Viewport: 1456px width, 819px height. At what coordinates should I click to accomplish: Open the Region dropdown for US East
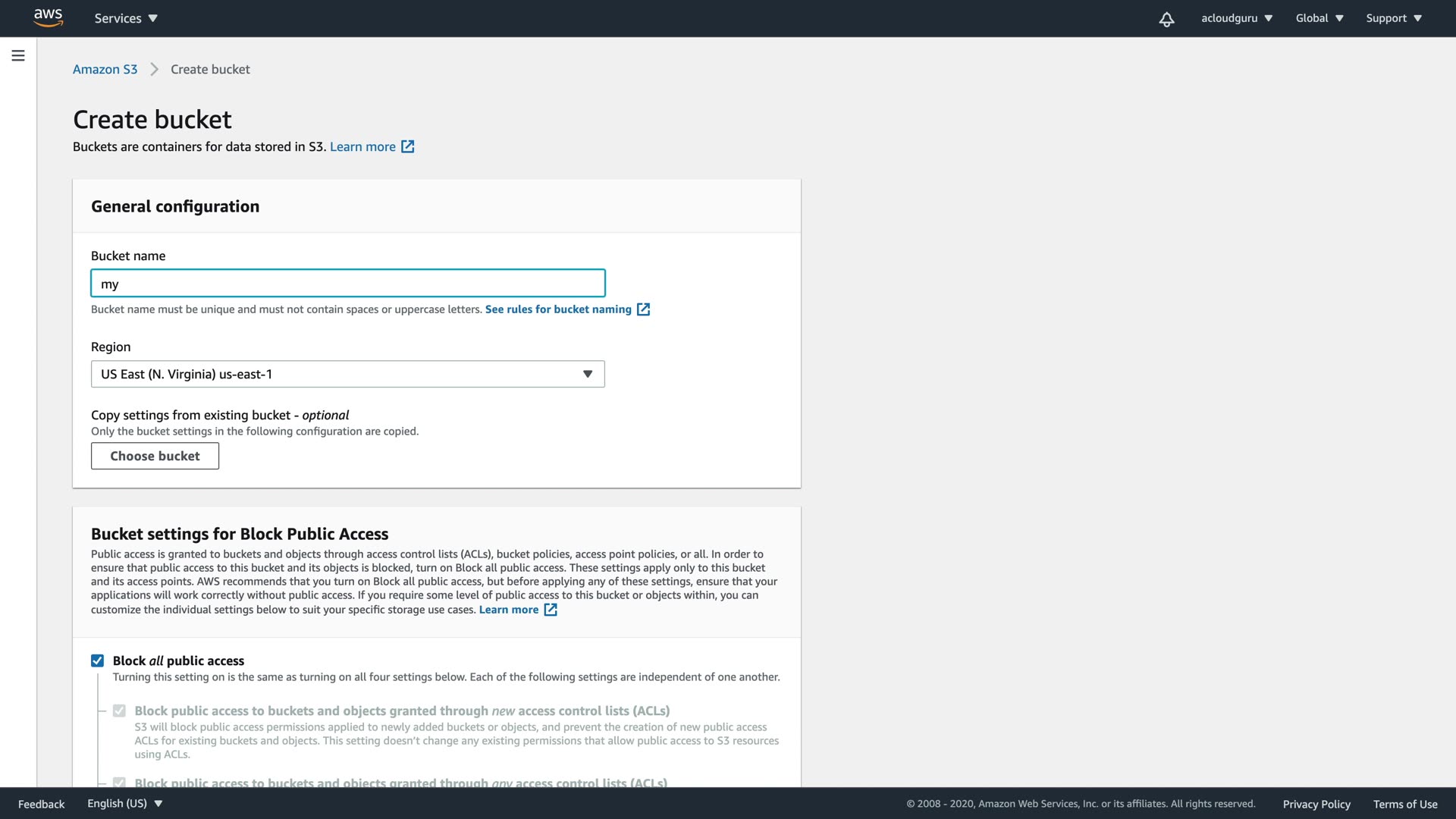tap(347, 374)
